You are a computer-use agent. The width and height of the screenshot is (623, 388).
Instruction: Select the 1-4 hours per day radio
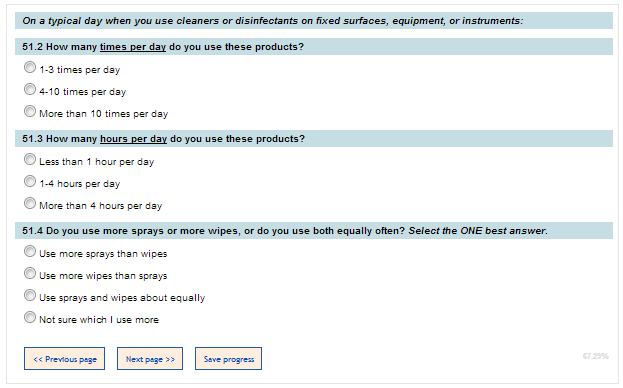coord(30,181)
